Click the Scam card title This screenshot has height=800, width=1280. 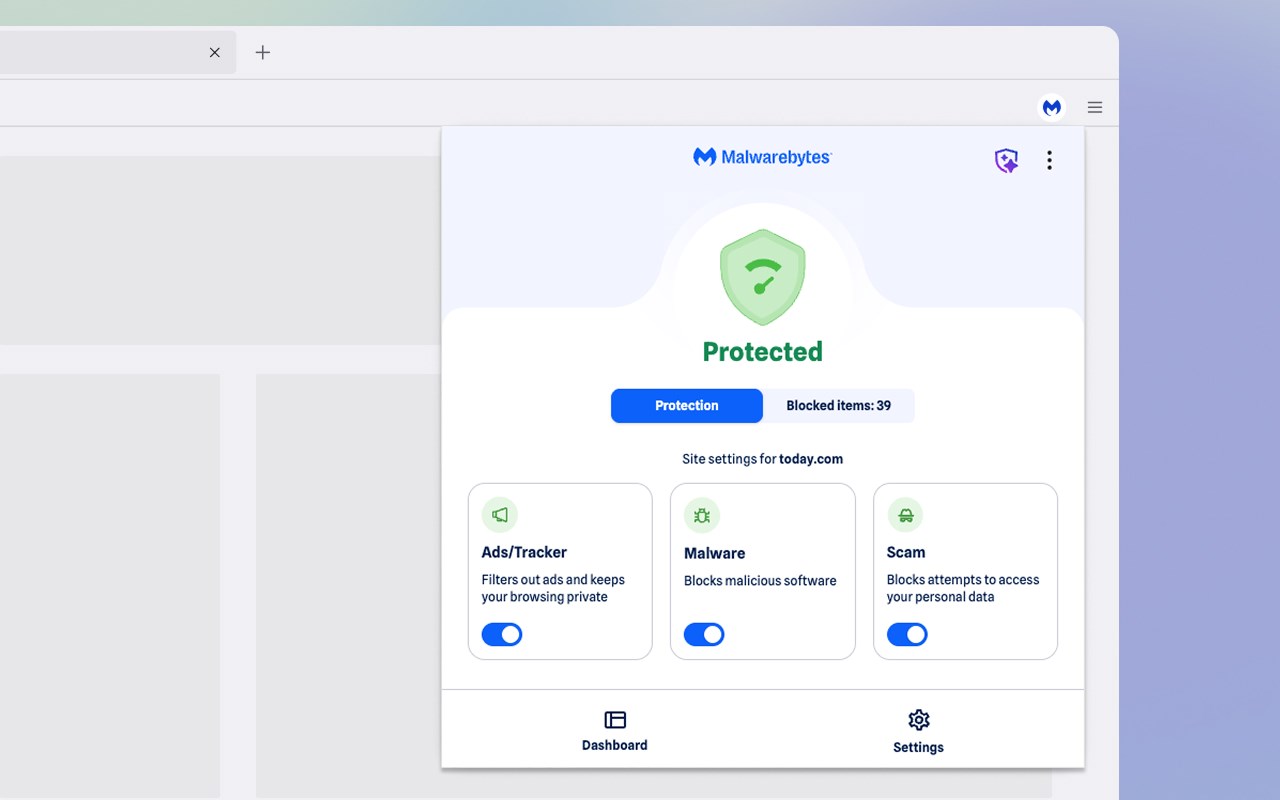[906, 552]
